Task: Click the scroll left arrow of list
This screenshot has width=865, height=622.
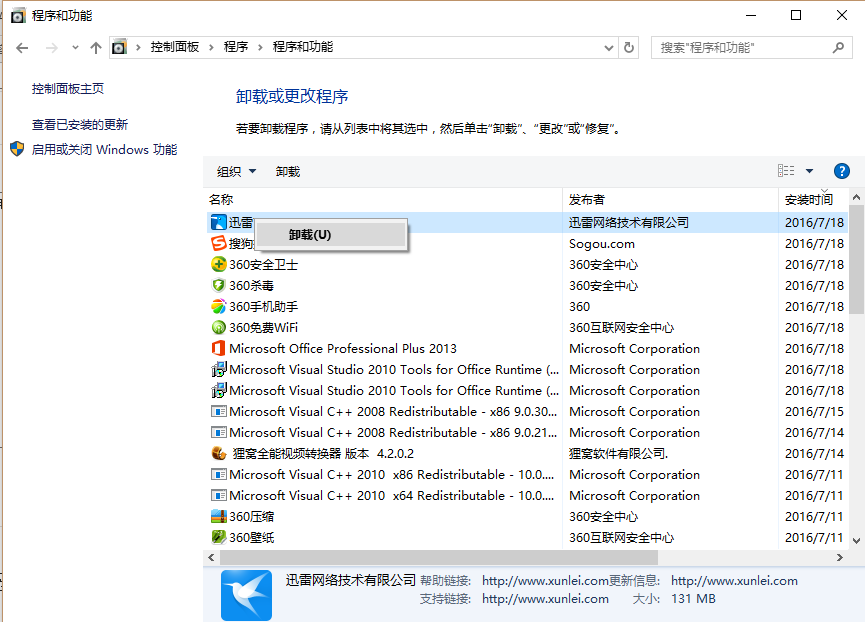Action: pos(211,557)
